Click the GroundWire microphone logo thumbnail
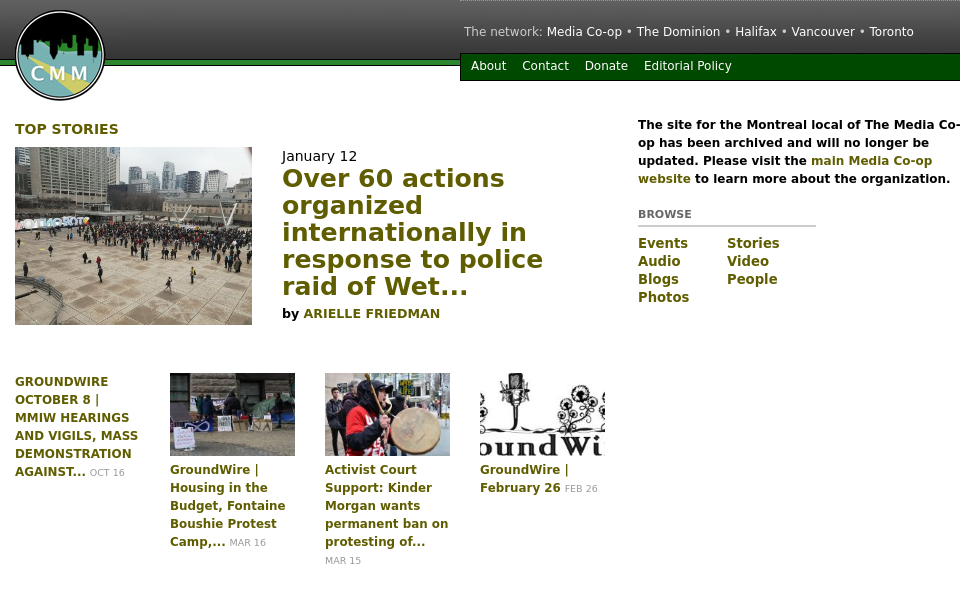The image size is (960, 600). pyautogui.click(x=542, y=414)
